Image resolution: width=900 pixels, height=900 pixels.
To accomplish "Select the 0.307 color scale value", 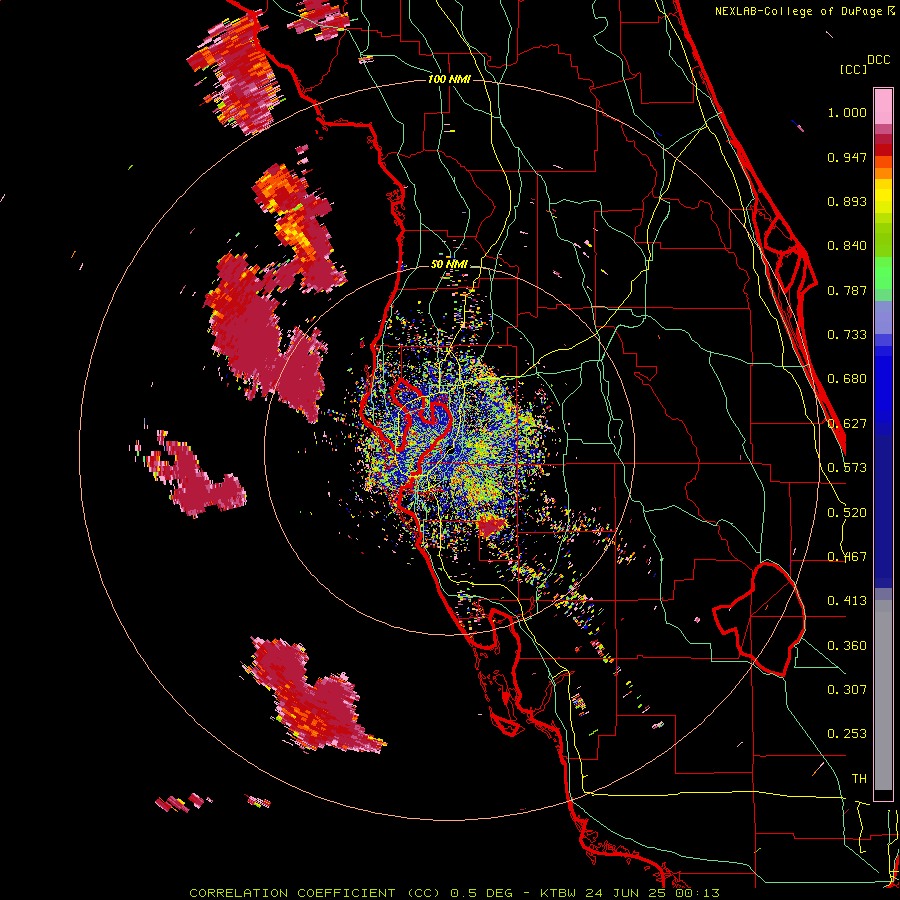I will tap(847, 689).
